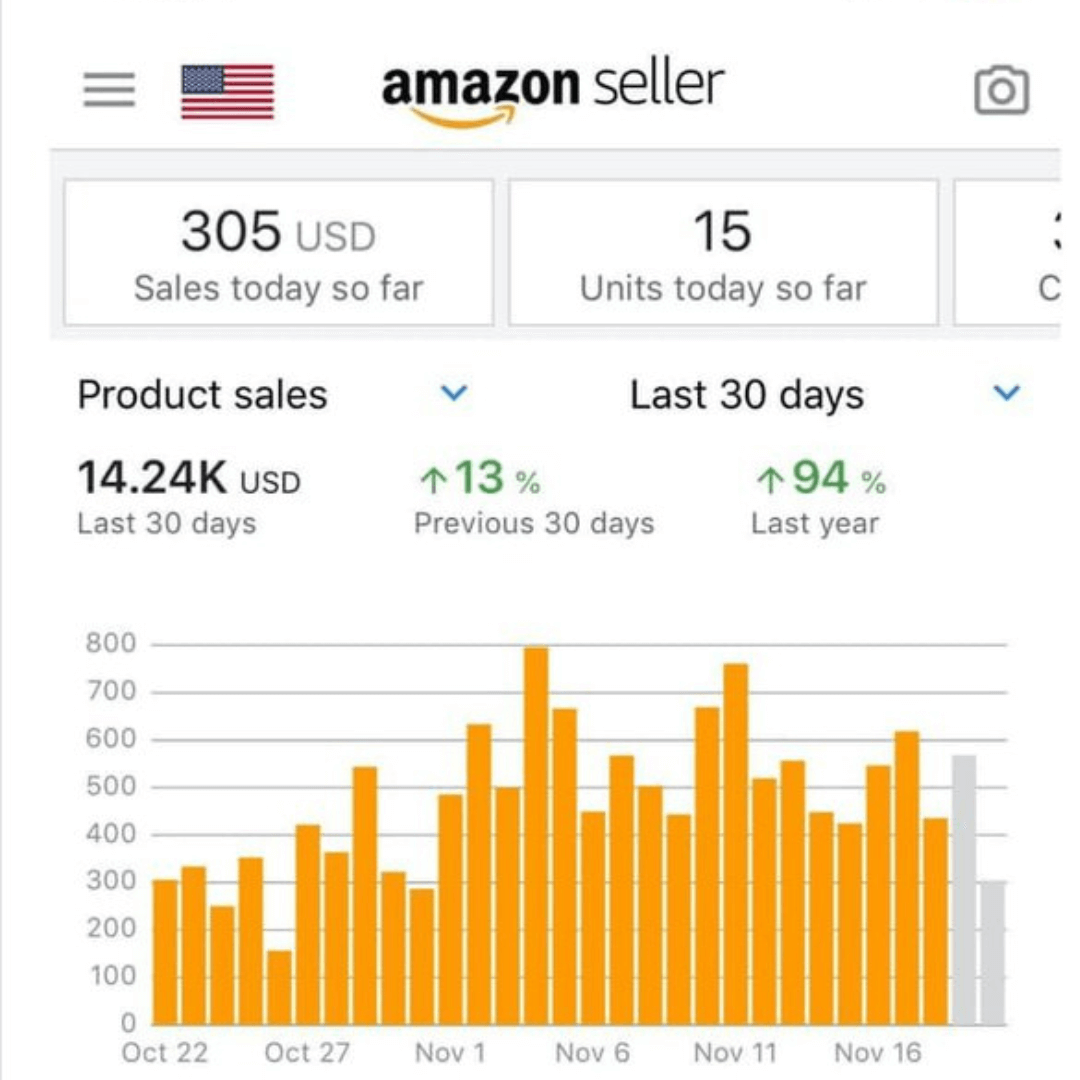Tap the US flag marketplace icon
1080x1080 pixels.
coord(227,91)
